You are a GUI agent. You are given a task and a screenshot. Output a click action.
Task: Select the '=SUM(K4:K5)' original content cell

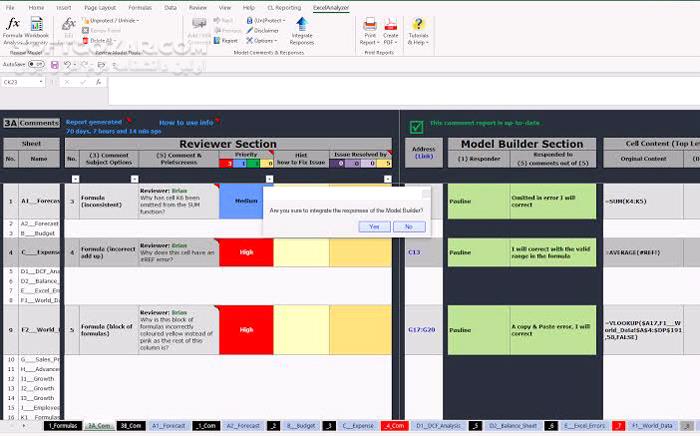point(643,201)
